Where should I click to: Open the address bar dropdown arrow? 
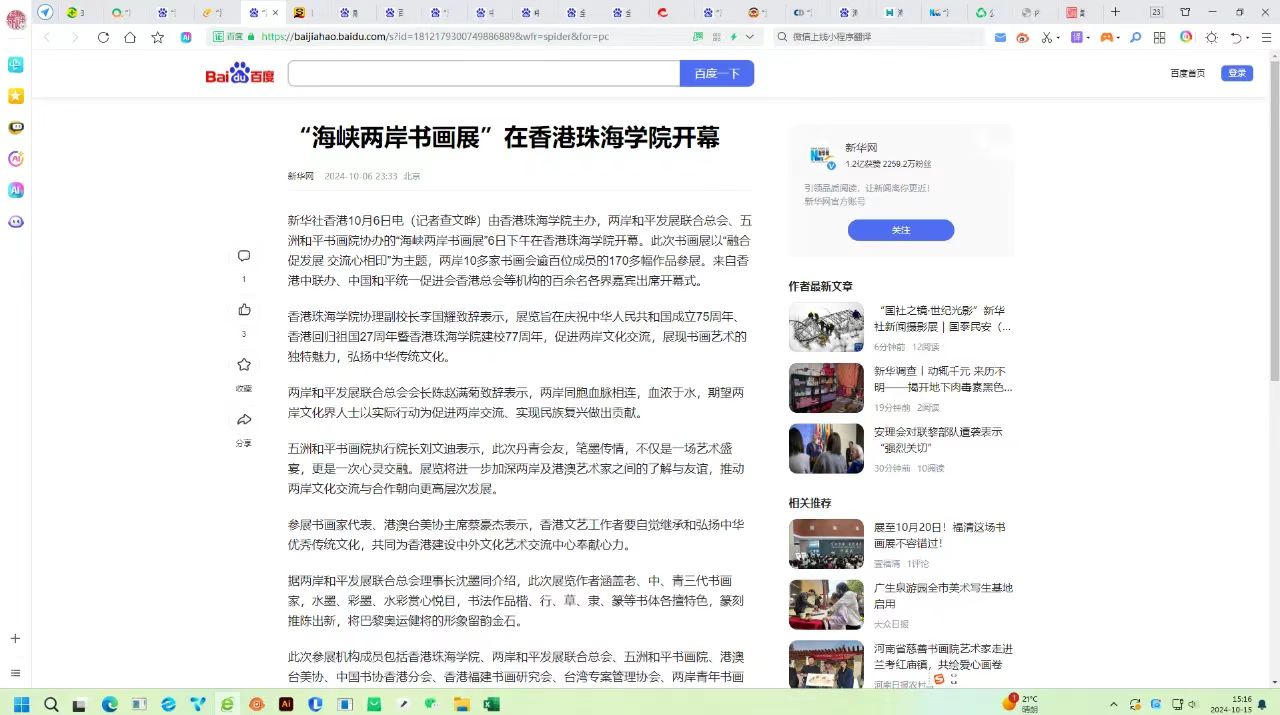click(x=749, y=37)
